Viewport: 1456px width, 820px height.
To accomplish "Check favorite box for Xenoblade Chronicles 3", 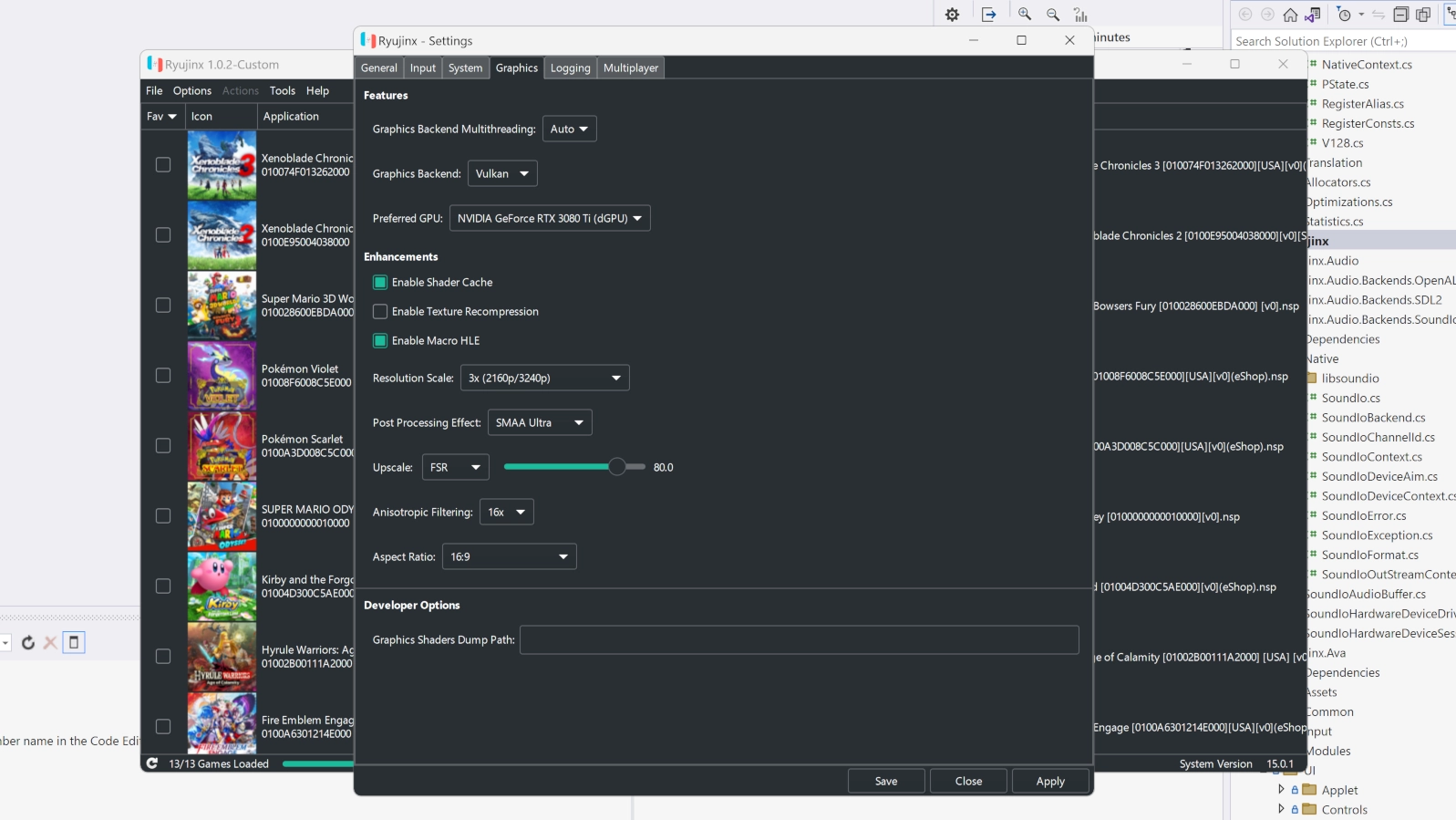I will click(x=163, y=165).
